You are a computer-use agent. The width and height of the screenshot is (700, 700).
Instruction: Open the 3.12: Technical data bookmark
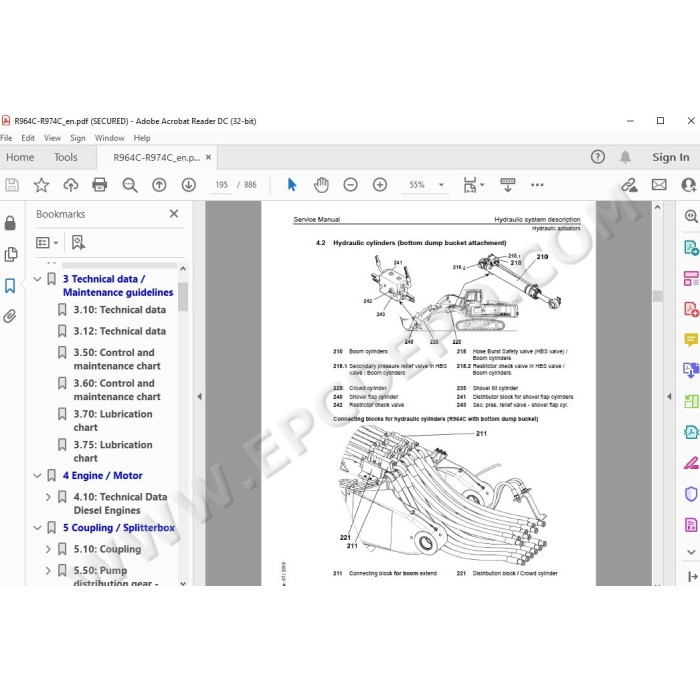click(x=120, y=331)
